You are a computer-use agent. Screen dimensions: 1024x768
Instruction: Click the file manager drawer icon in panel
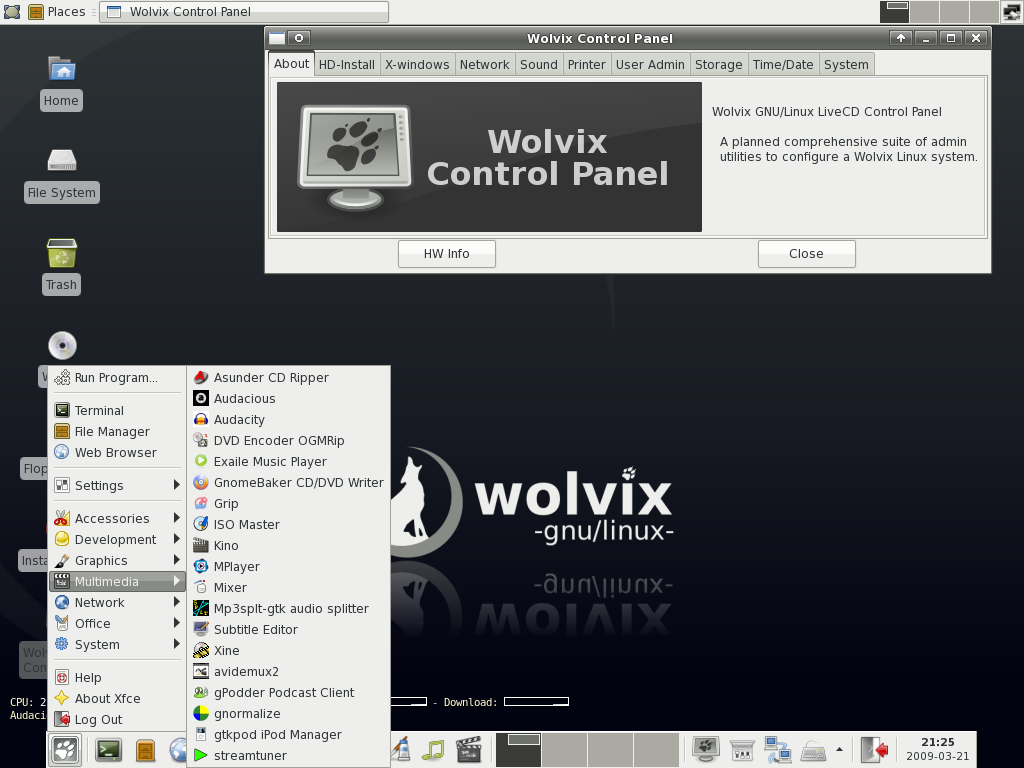pos(146,750)
